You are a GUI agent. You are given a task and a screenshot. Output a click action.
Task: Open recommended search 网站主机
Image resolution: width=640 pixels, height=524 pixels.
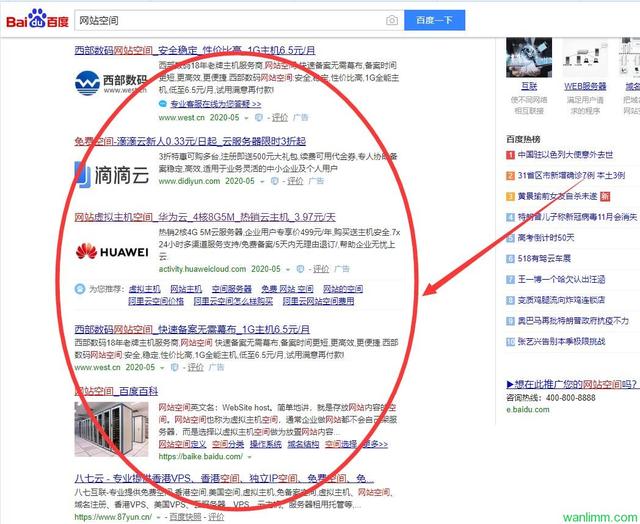[x=186, y=289]
